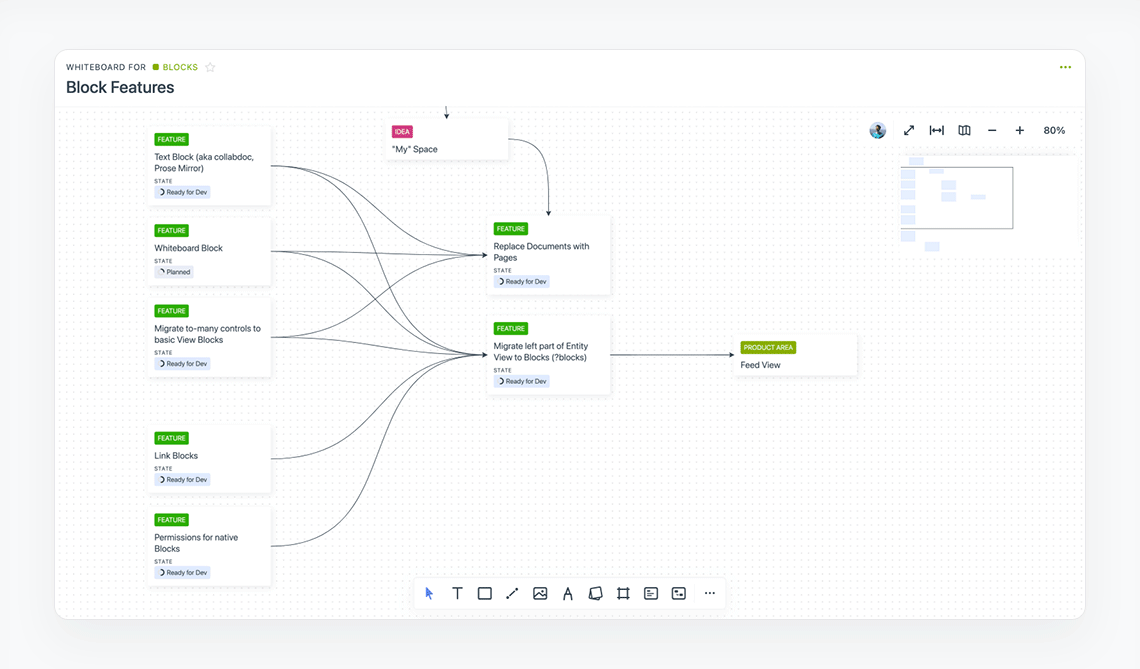Click the user avatar icon
This screenshot has height=669, width=1140.
[878, 130]
